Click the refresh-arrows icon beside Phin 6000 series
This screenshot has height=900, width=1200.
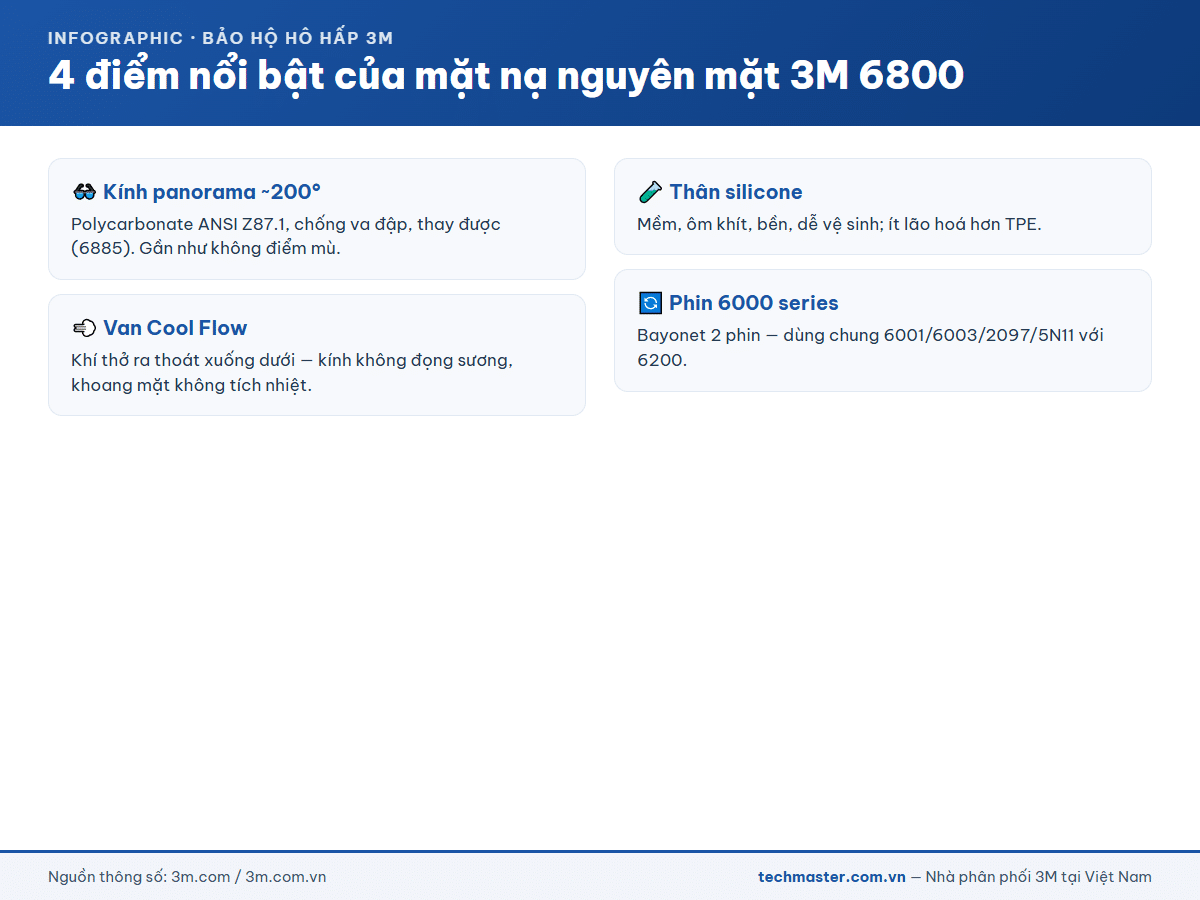[650, 303]
